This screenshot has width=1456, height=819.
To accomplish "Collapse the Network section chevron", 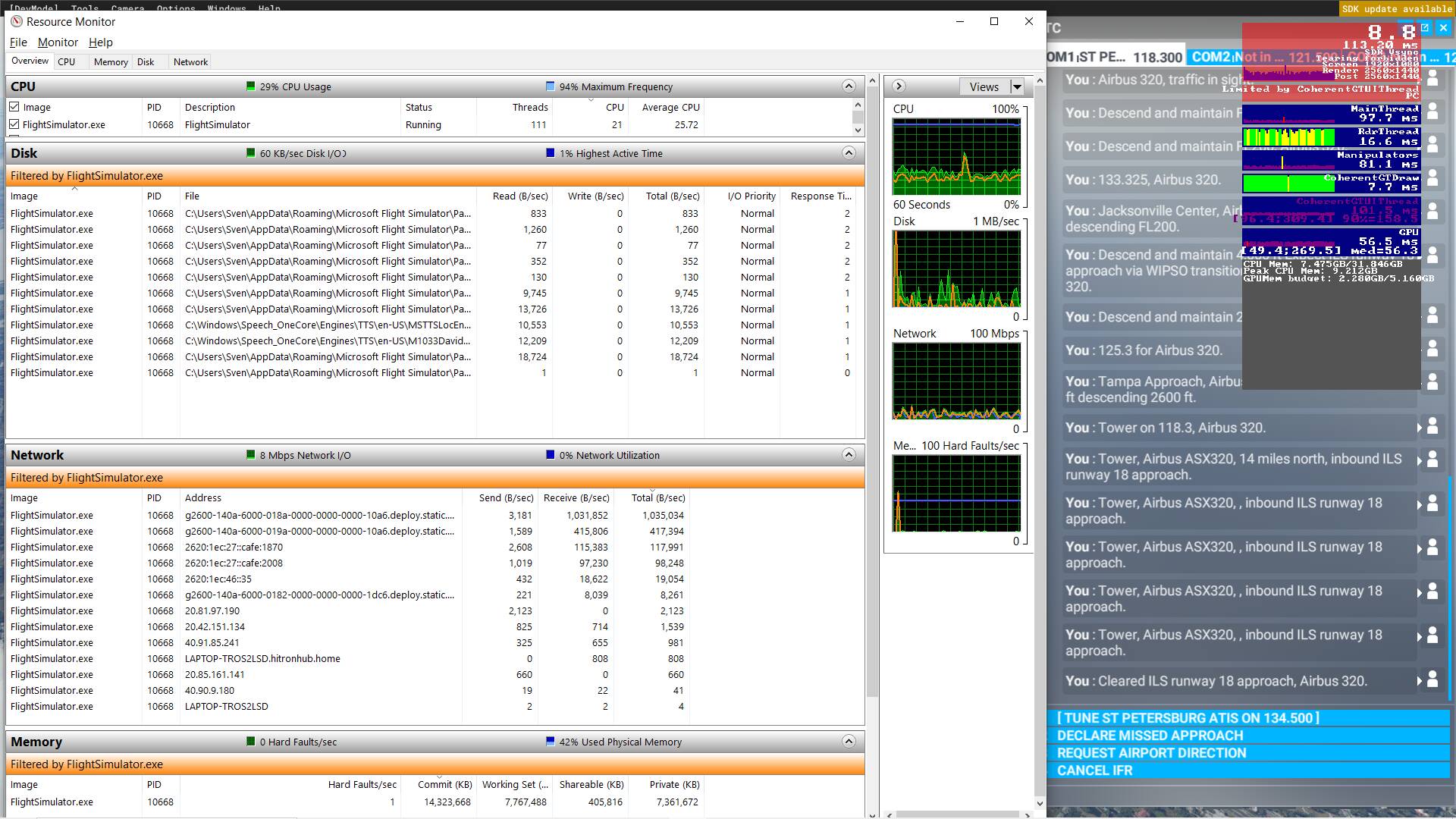I will 849,455.
